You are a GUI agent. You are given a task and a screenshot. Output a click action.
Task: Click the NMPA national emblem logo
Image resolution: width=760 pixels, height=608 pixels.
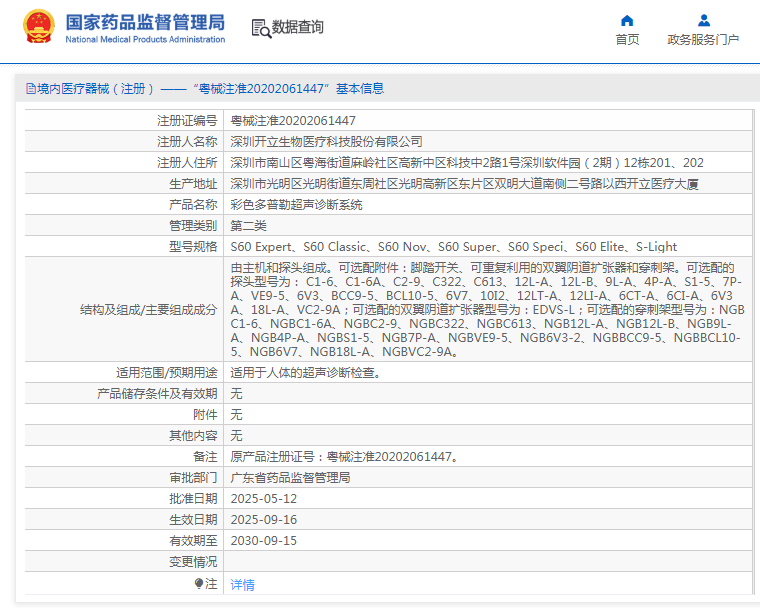click(x=39, y=27)
